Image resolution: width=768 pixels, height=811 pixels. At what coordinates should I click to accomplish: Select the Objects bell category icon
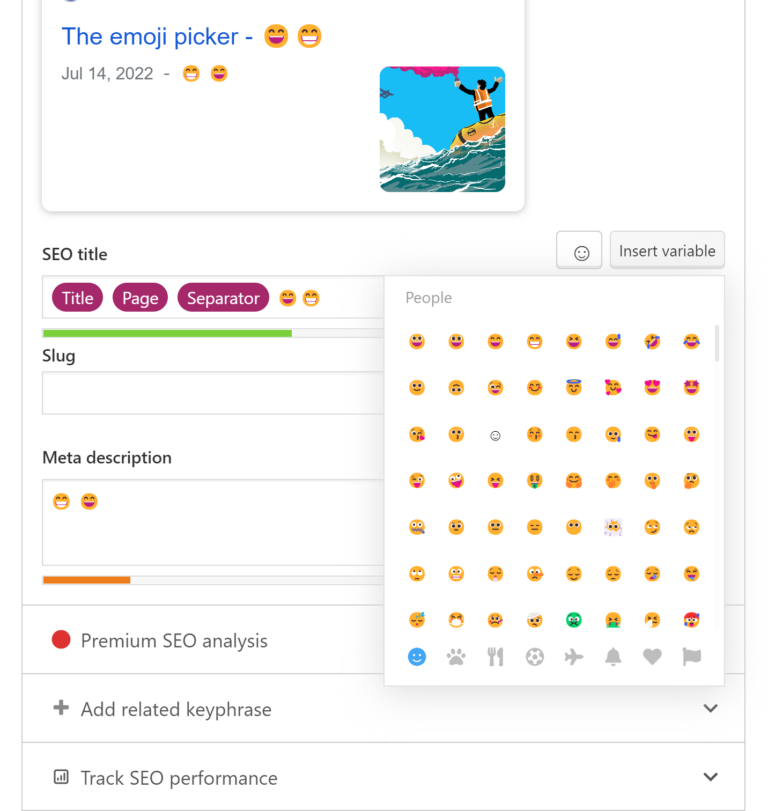point(613,657)
